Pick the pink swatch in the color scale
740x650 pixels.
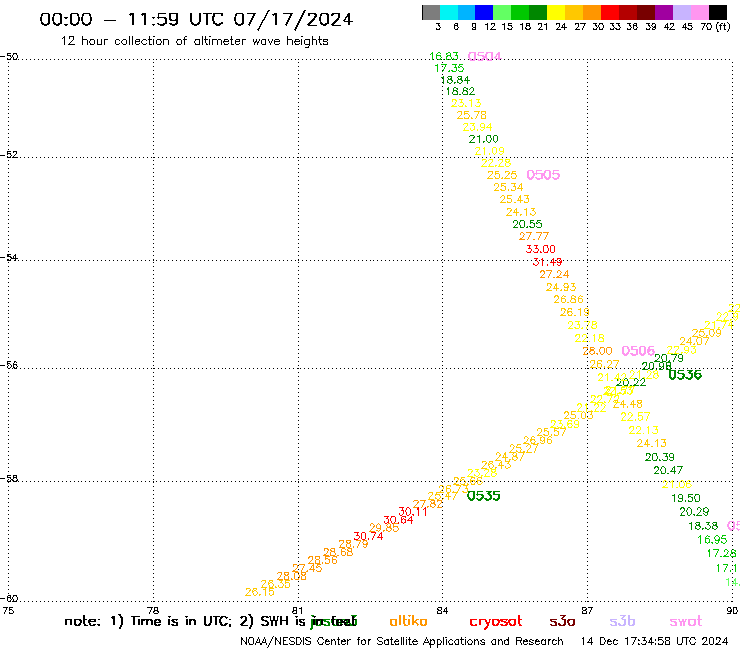pos(699,12)
